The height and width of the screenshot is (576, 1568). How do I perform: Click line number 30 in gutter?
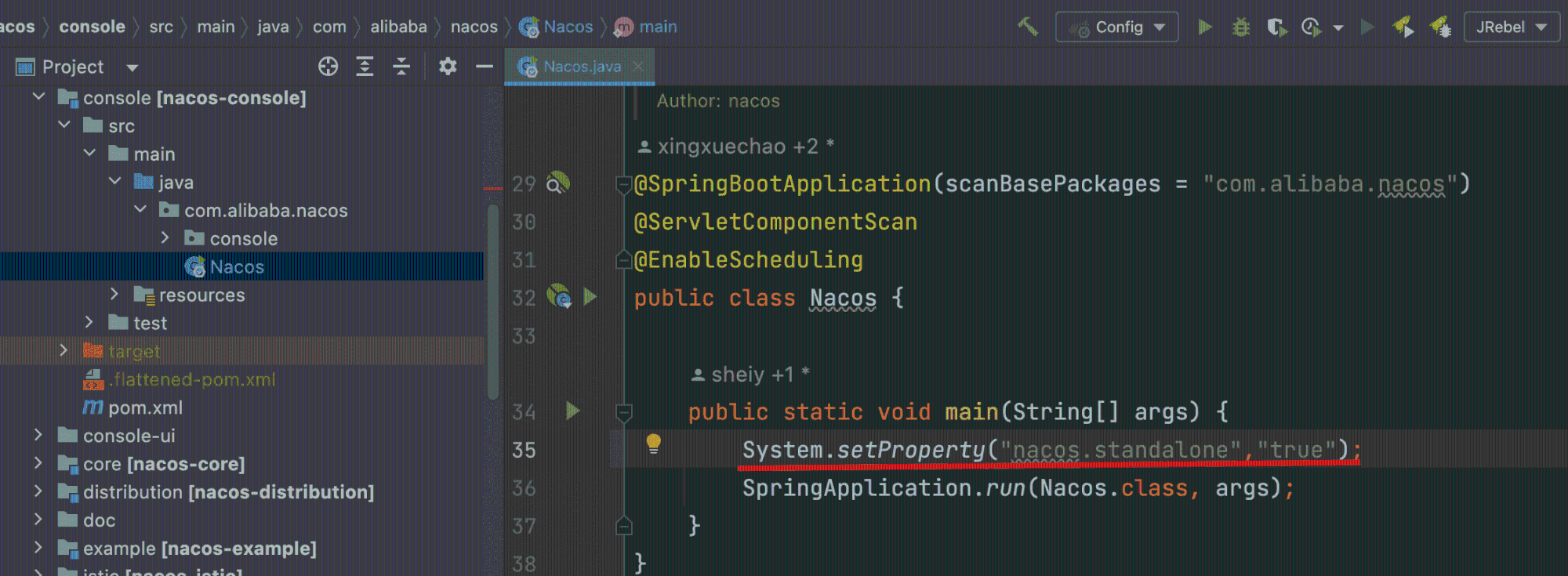coord(524,222)
